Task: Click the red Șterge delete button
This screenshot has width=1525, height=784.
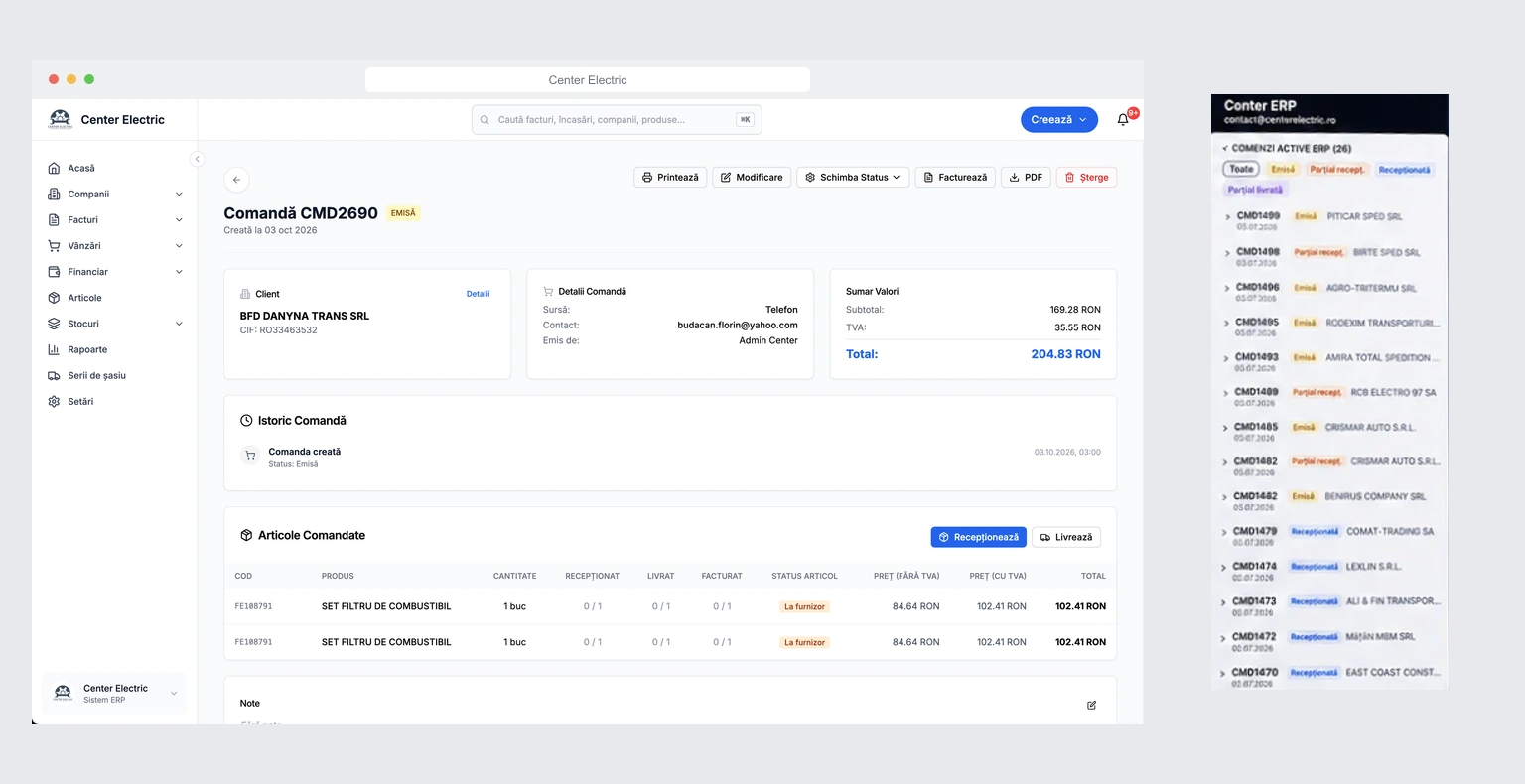Action: (1086, 177)
